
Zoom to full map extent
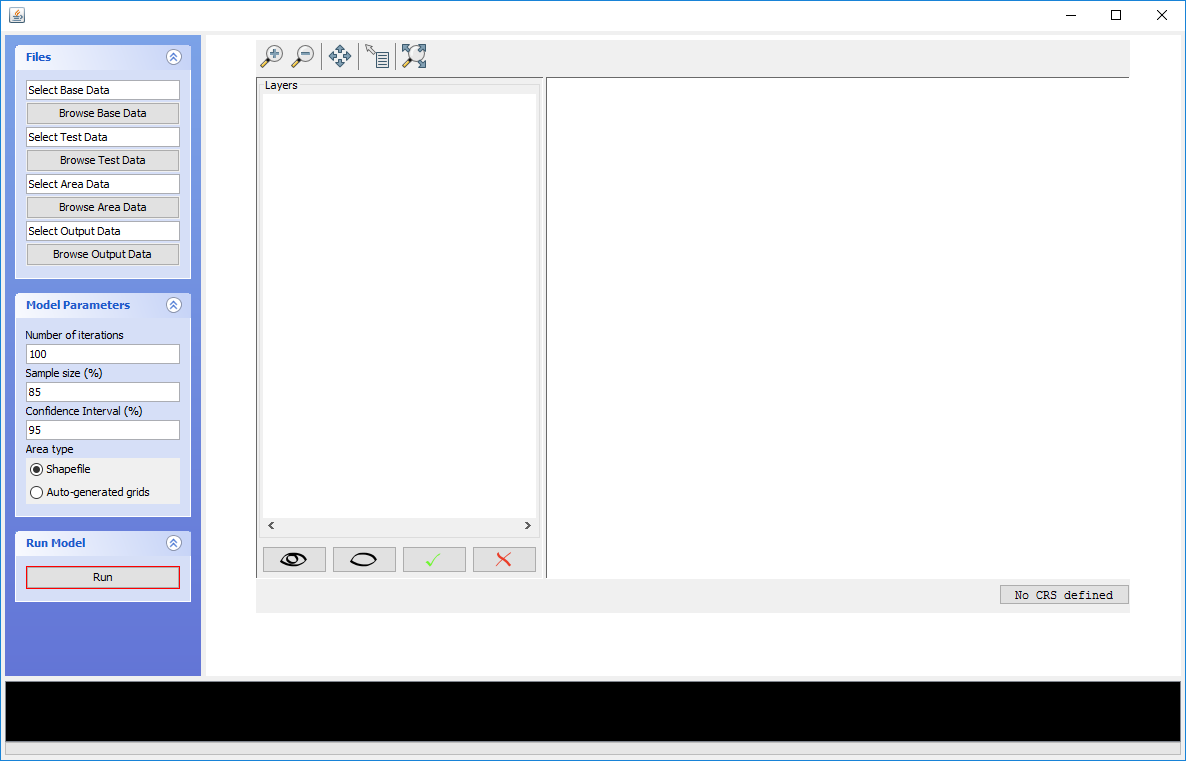tap(414, 56)
